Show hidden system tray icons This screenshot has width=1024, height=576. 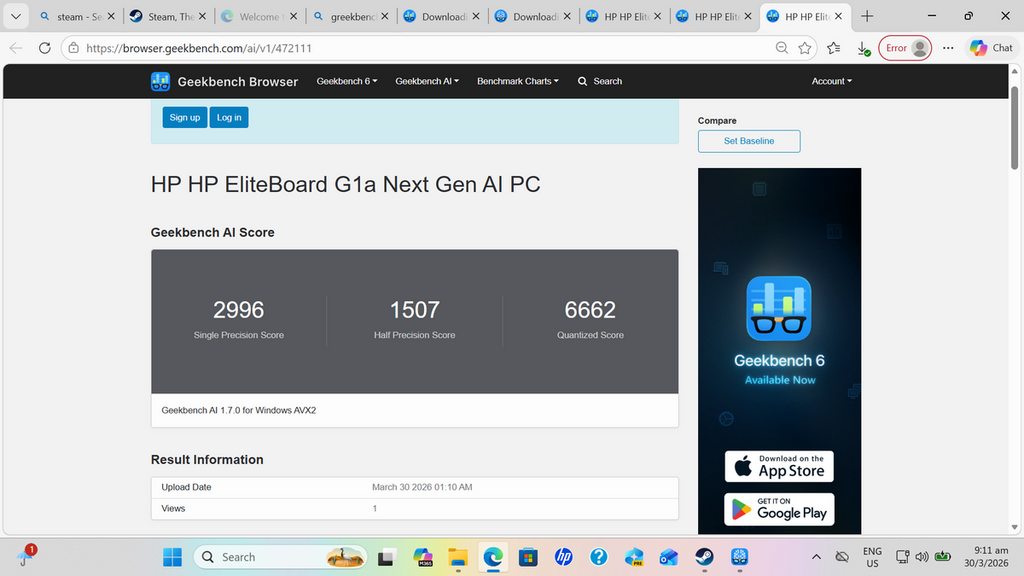(x=817, y=557)
